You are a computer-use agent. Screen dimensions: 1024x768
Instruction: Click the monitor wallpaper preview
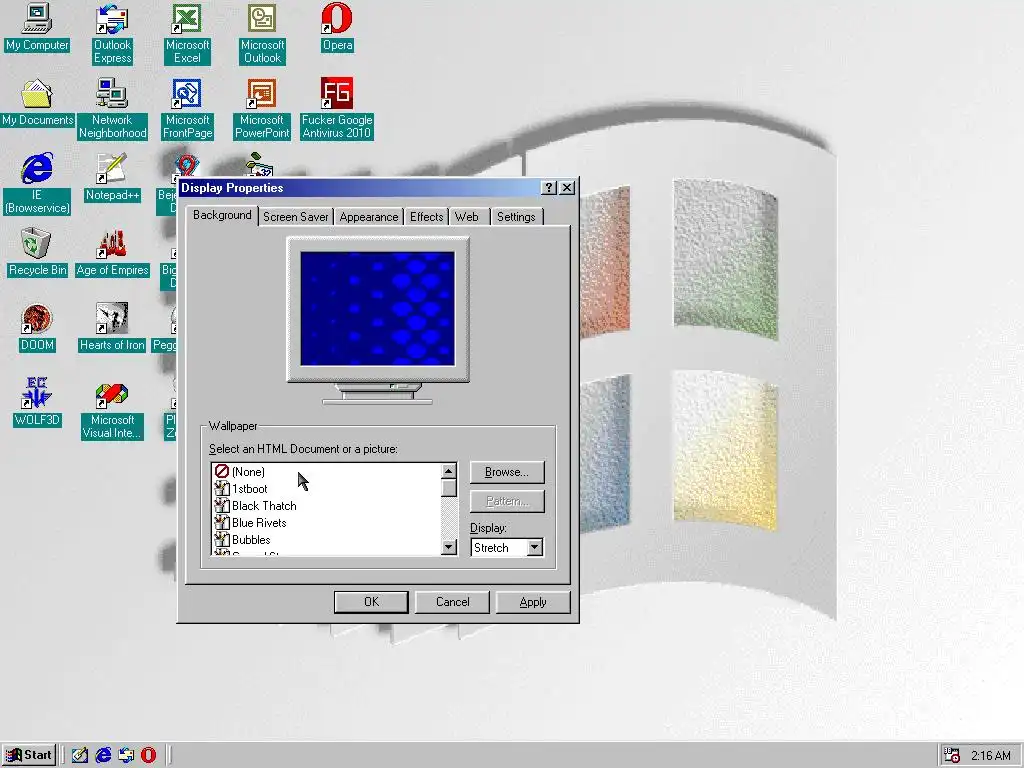[377, 309]
